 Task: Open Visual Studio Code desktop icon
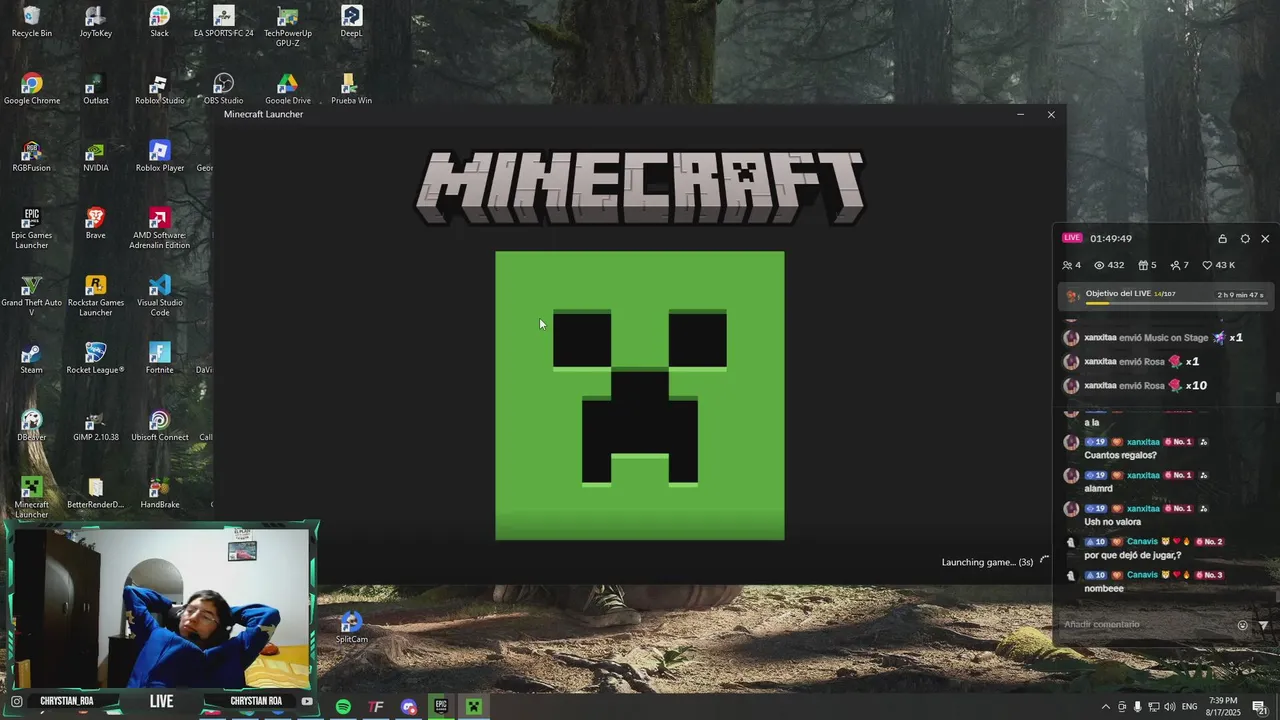159,296
